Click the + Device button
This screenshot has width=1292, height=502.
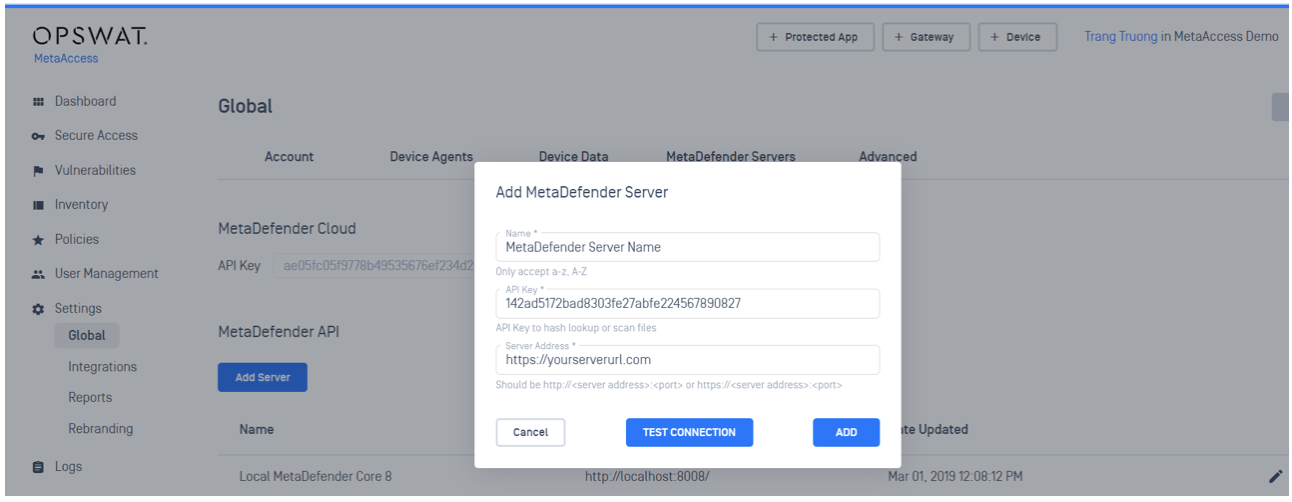point(1017,38)
